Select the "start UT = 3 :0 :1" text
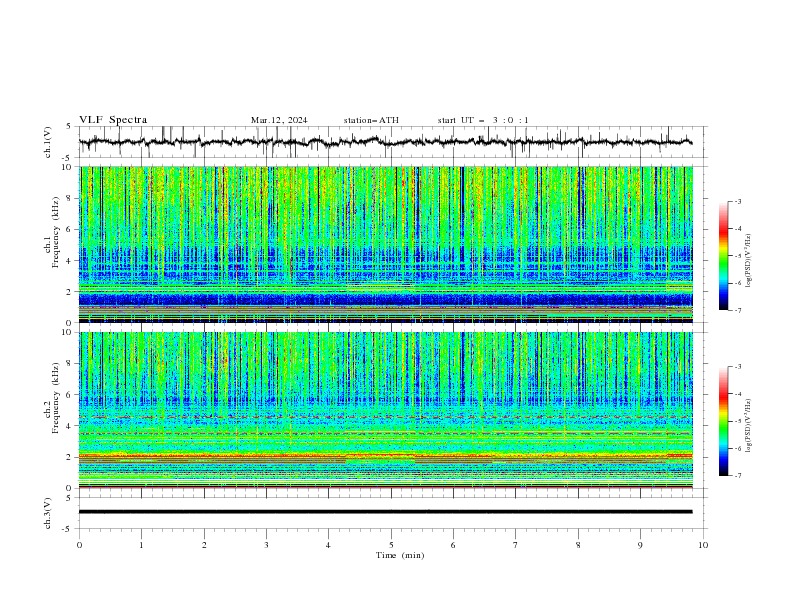This screenshot has height=612, width=792. click(x=483, y=120)
